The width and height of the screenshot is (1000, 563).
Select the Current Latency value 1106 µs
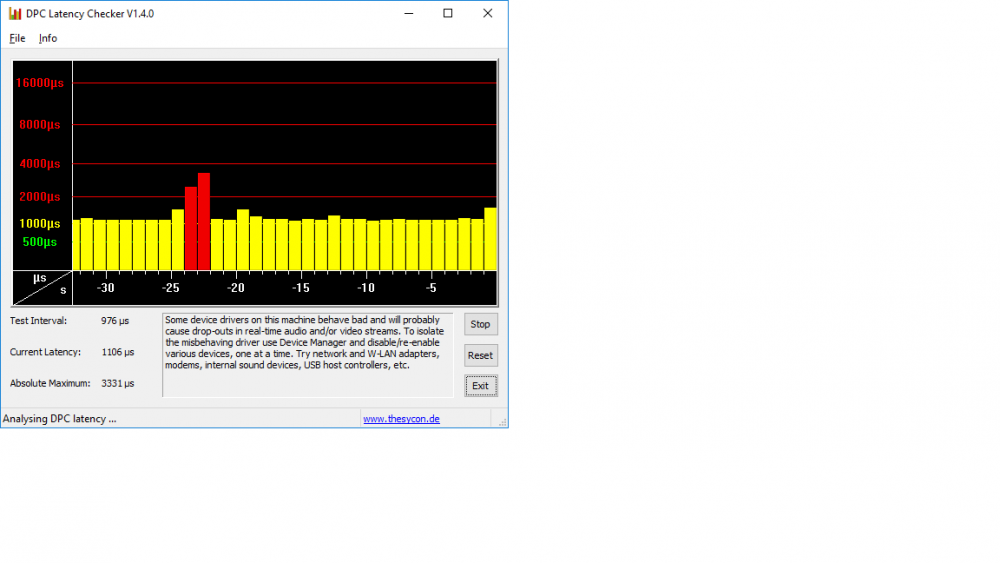[x=118, y=352]
